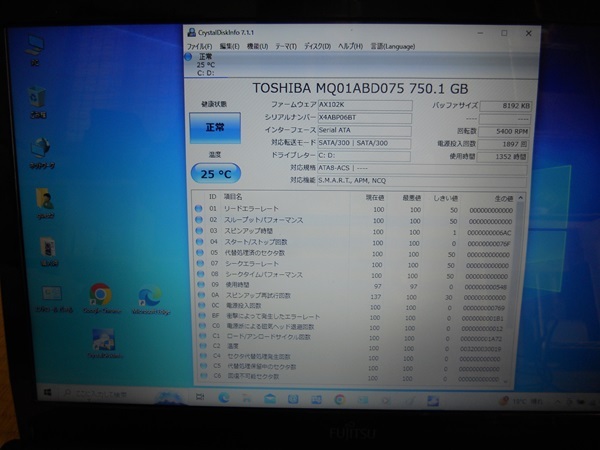Viewport: 600px width, 450px height.
Task: Click the しきい値 column header
Action: [x=445, y=198]
